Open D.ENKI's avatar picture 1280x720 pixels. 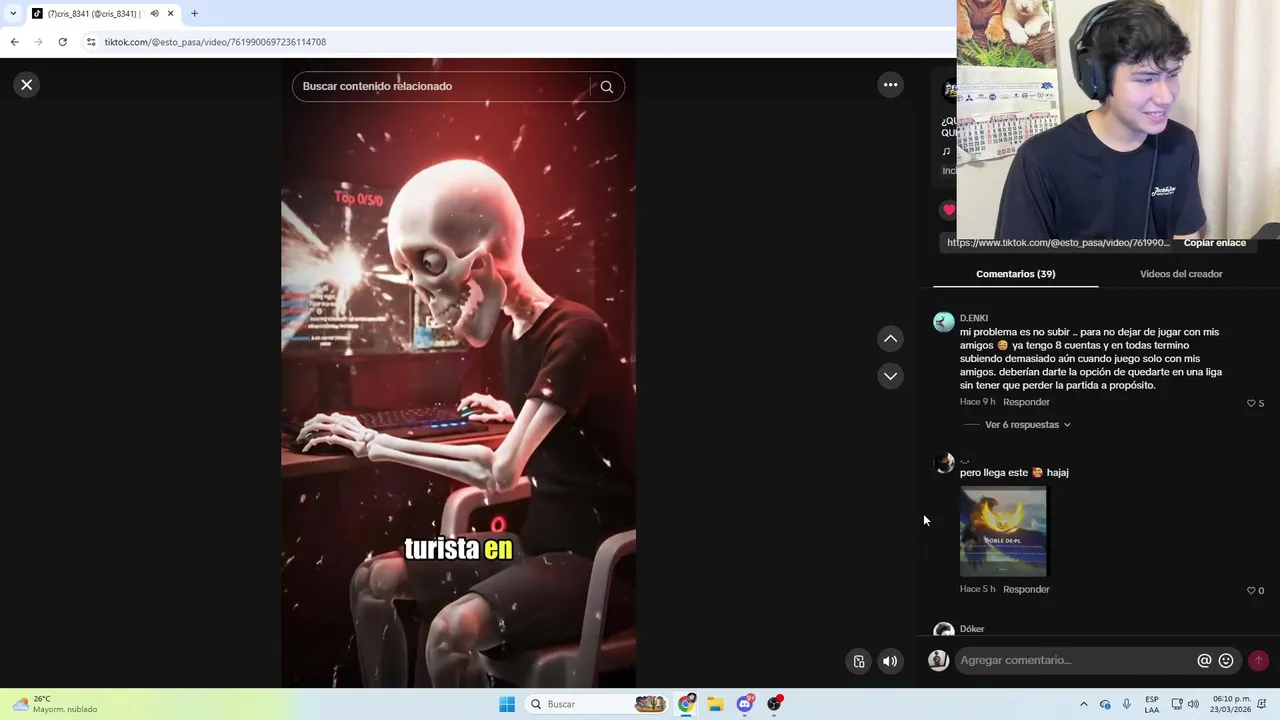point(944,322)
